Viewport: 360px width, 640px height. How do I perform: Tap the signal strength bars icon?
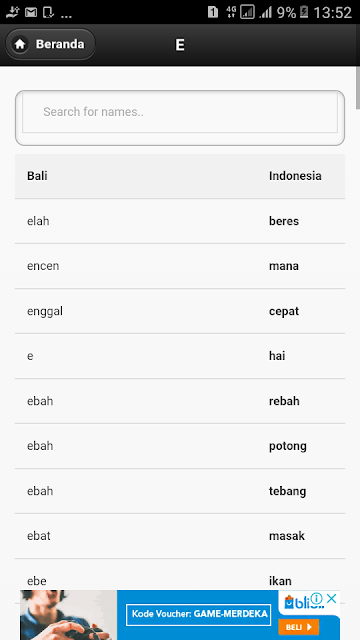[266, 13]
